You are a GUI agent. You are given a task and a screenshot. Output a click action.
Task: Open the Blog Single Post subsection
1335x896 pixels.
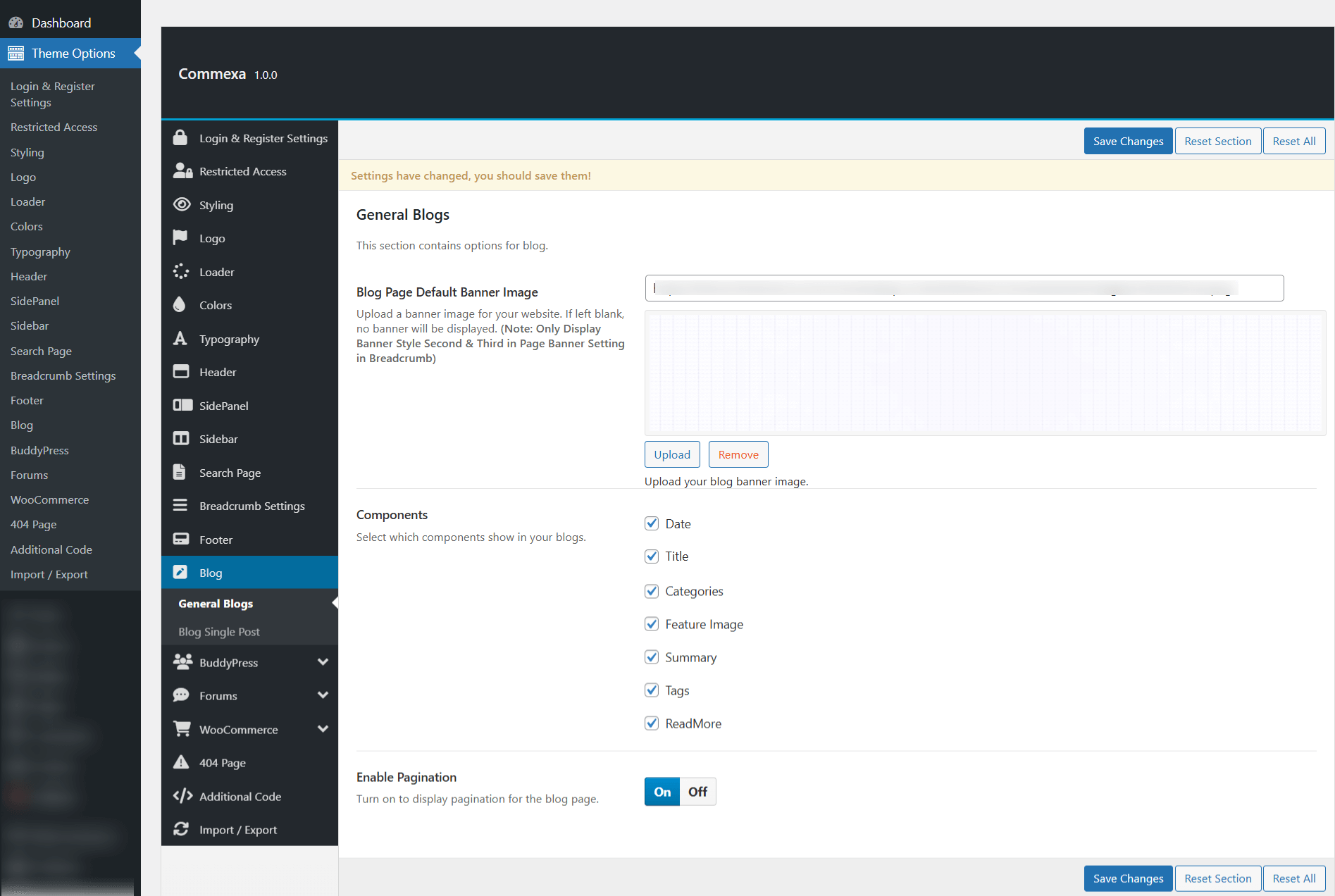click(219, 632)
